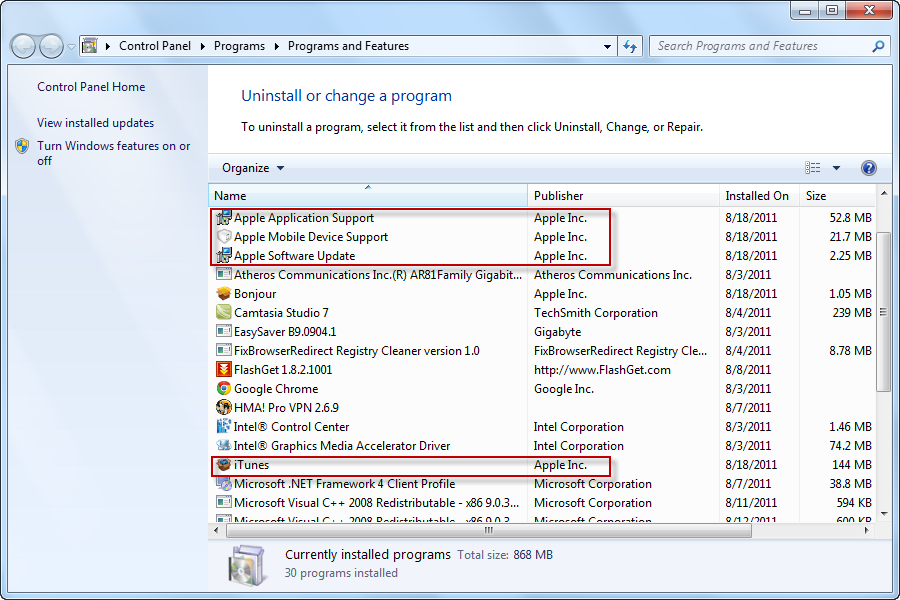Open Turn Windows features on or off
Viewport: 900px width, 600px height.
click(114, 153)
